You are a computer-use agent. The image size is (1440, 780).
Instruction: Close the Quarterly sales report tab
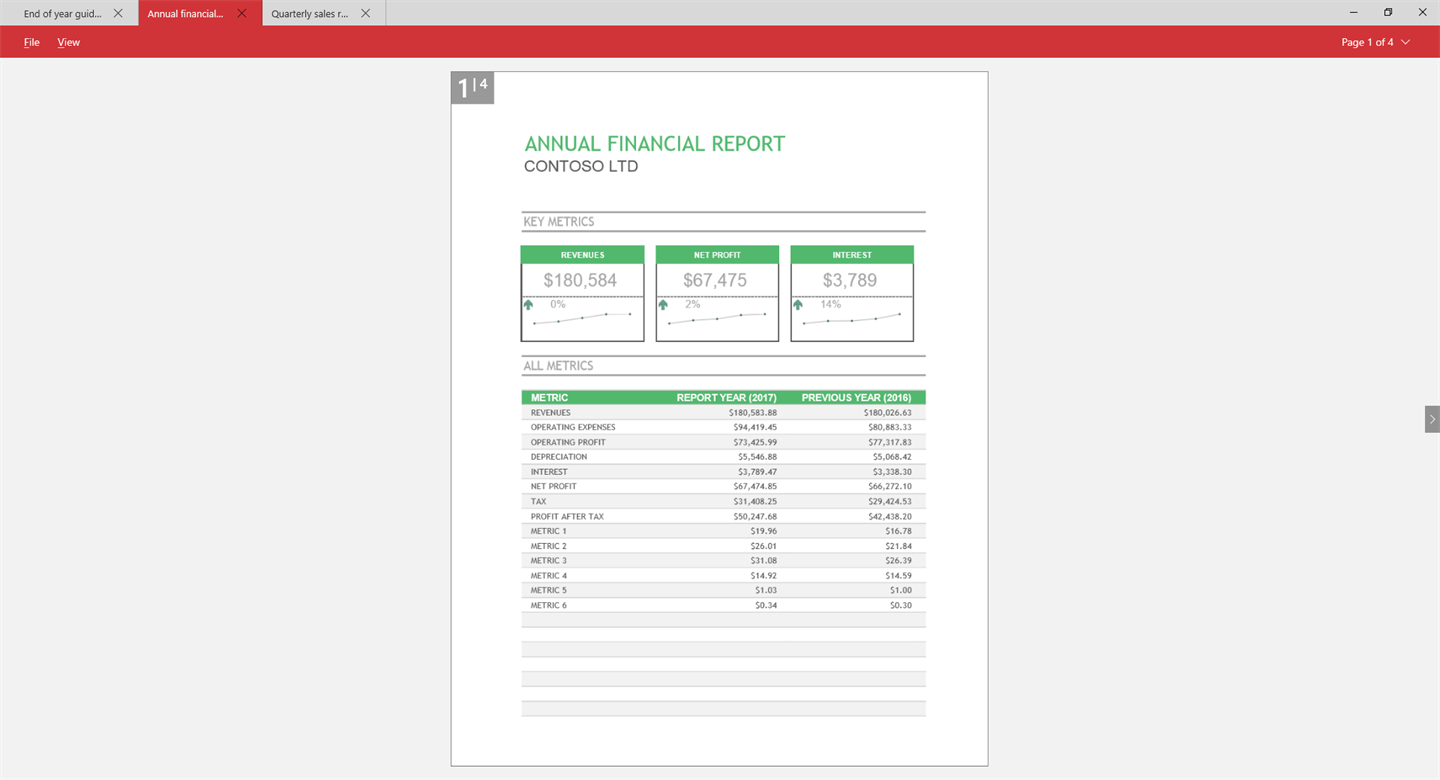(x=365, y=13)
